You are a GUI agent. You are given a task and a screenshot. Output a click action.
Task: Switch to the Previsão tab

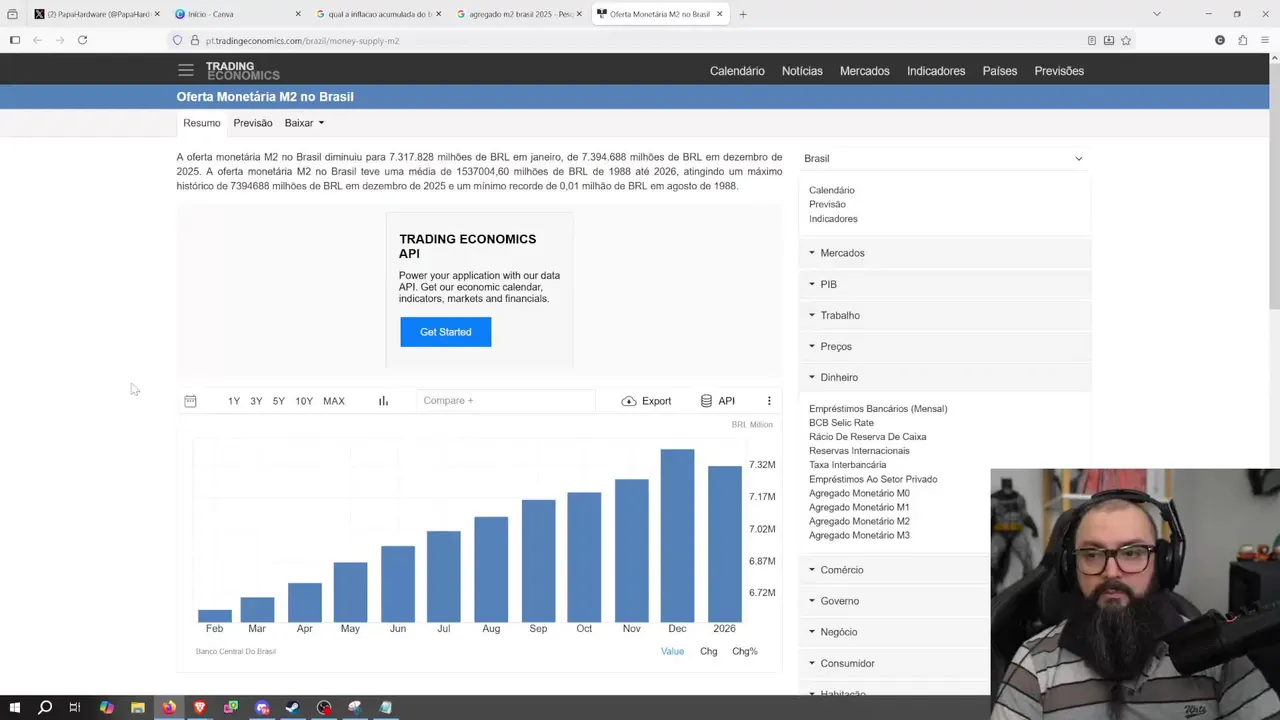[x=253, y=123]
